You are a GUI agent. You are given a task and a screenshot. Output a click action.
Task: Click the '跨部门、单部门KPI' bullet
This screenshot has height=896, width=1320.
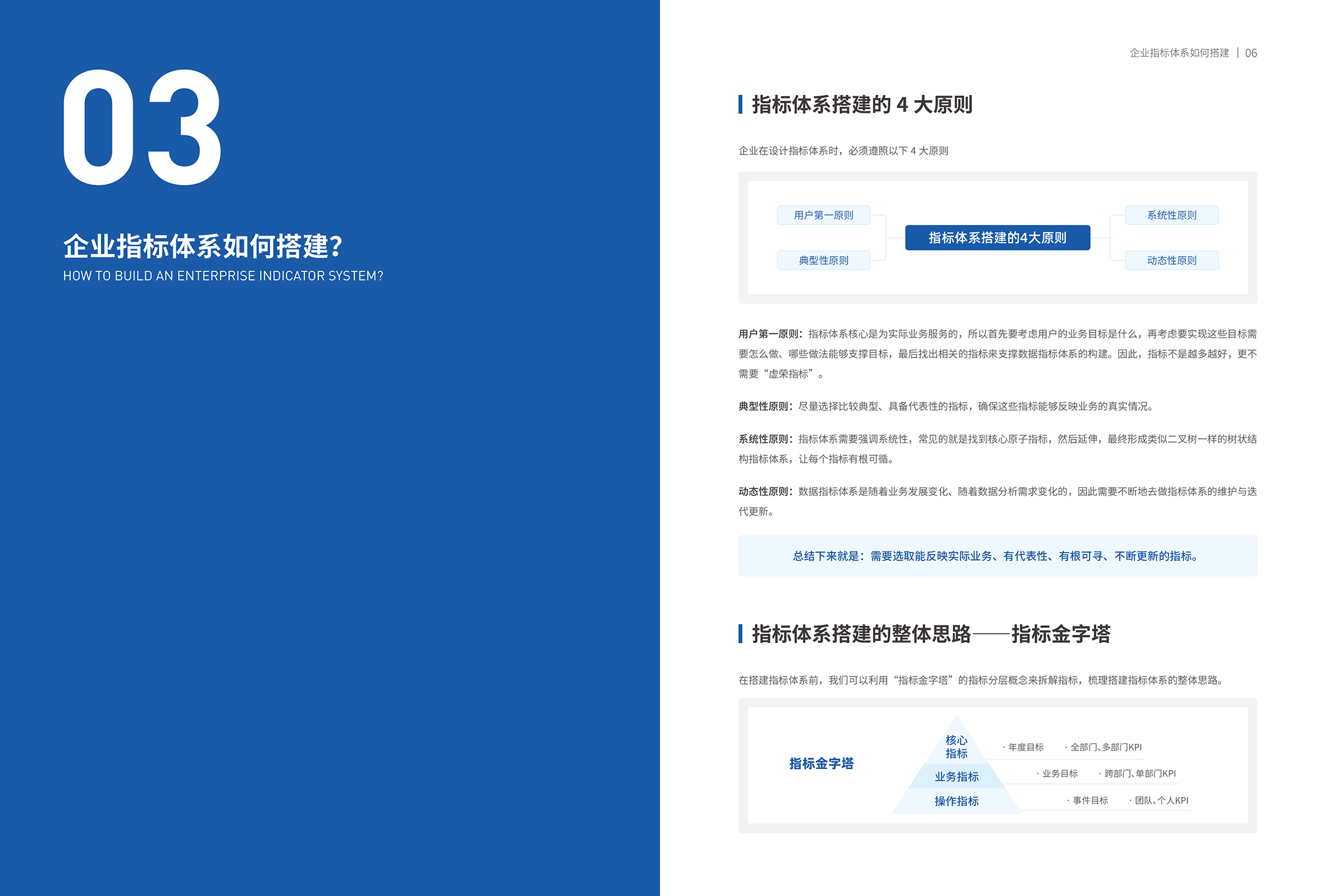coord(1138,774)
